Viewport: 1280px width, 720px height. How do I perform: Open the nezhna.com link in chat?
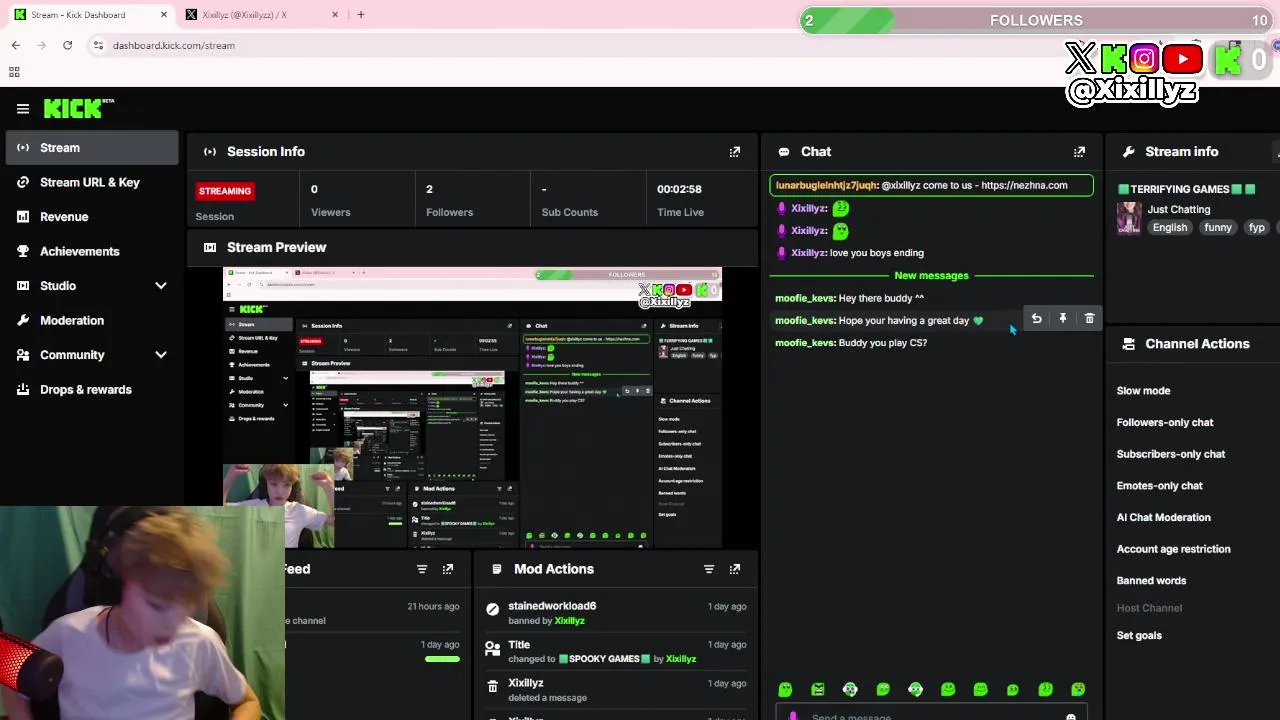1024,185
